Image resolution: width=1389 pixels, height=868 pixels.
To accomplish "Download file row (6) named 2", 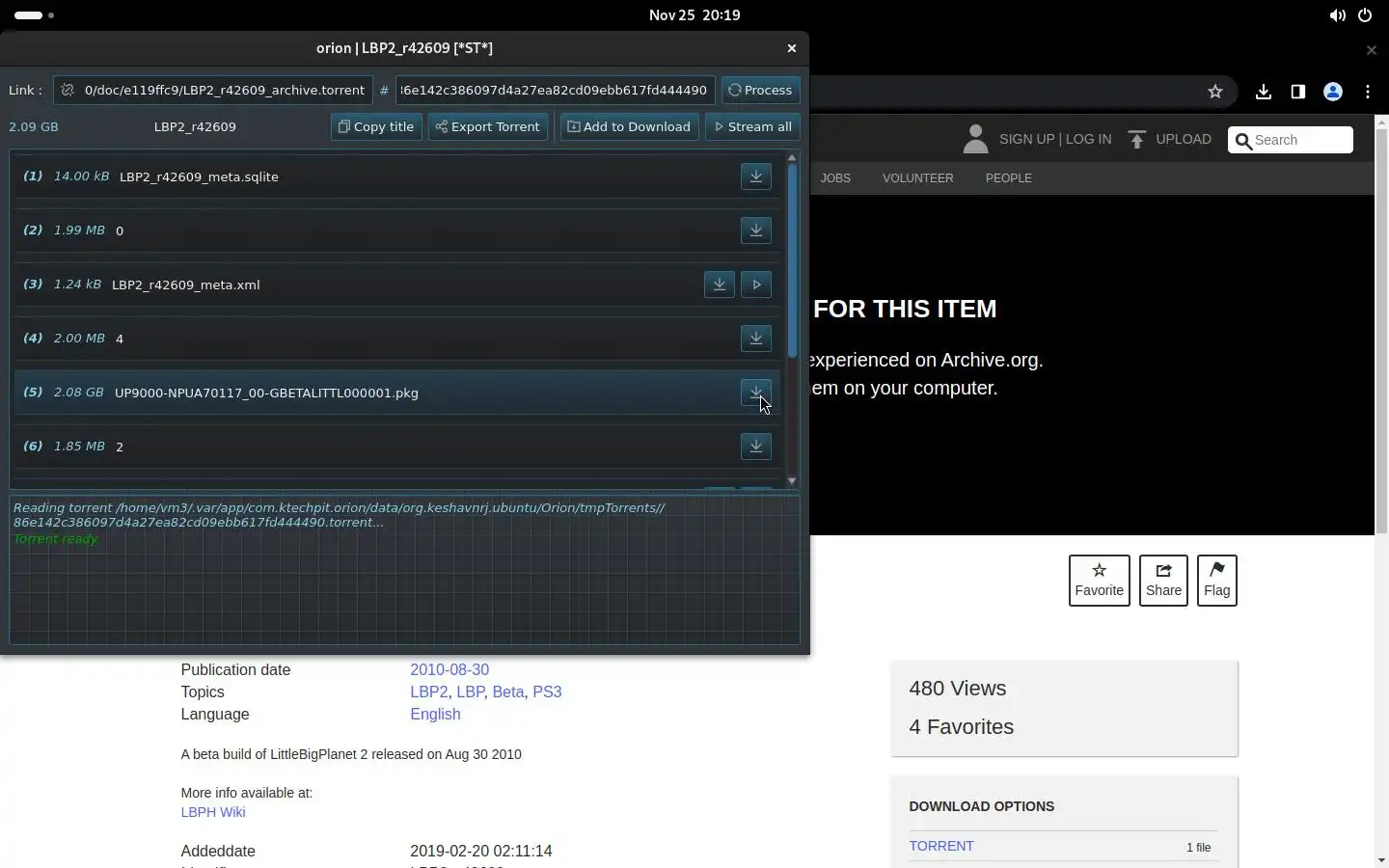I will click(756, 447).
